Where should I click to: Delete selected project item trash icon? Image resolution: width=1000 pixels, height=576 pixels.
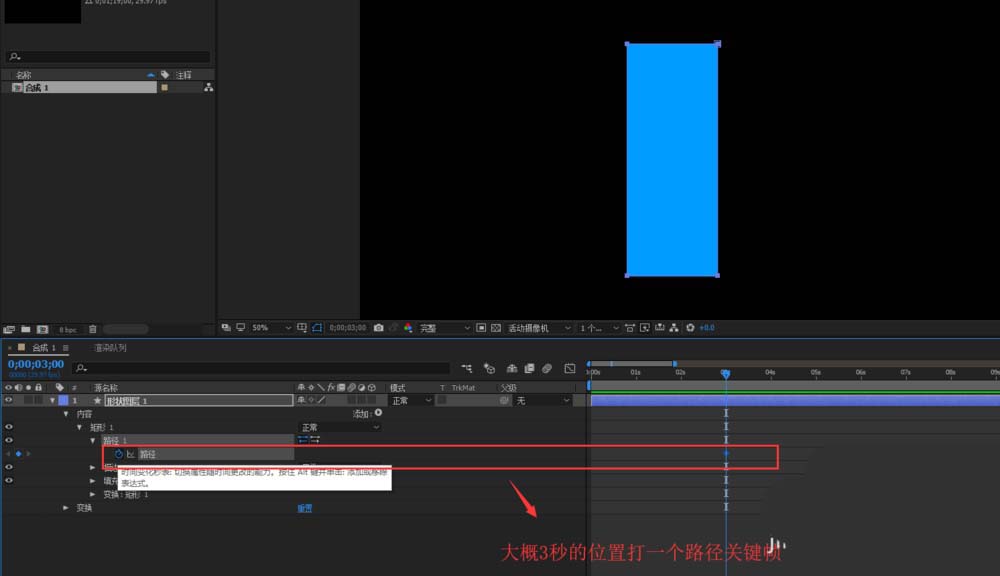pyautogui.click(x=92, y=330)
